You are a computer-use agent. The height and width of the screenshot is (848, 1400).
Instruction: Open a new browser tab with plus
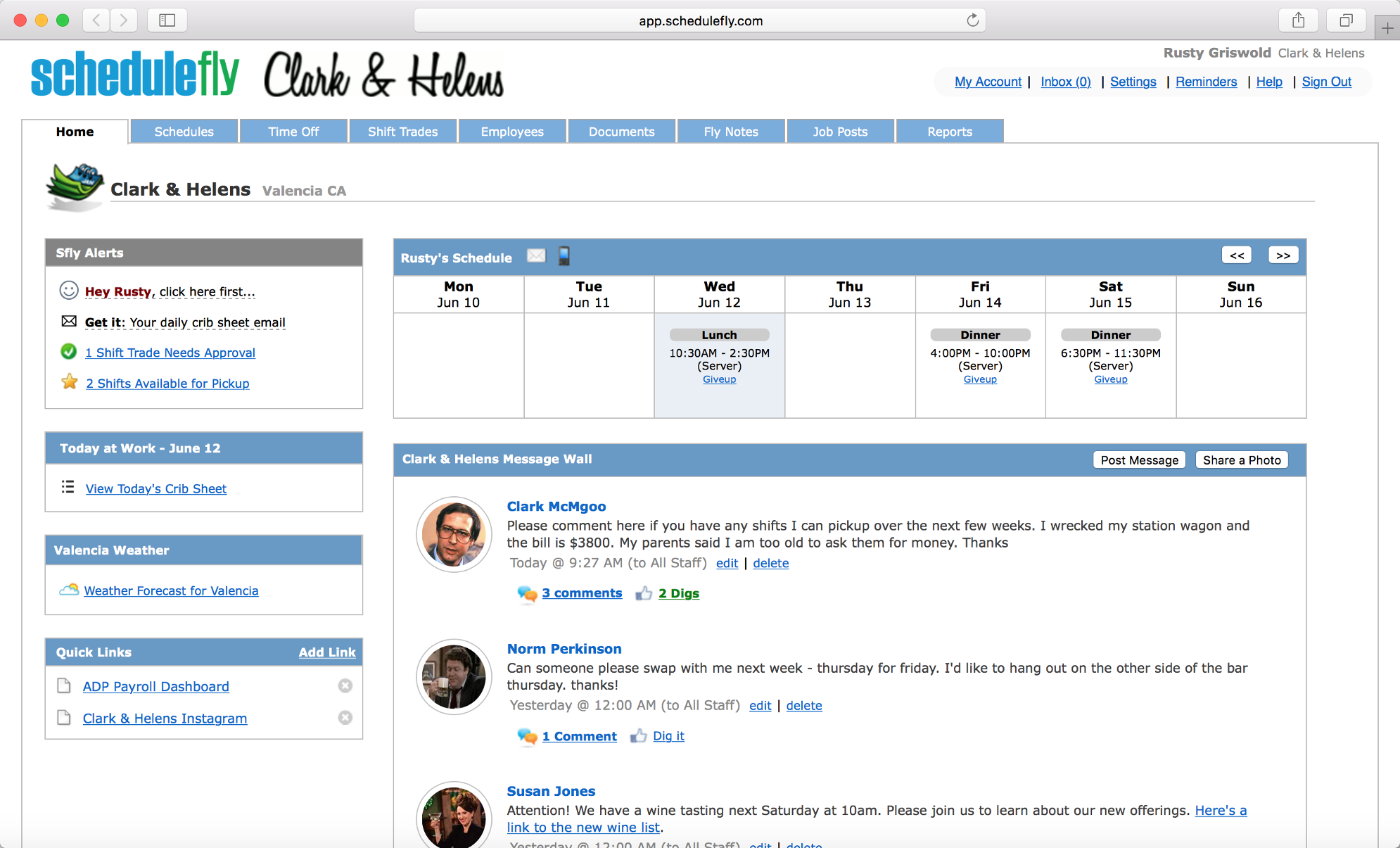(x=1387, y=28)
